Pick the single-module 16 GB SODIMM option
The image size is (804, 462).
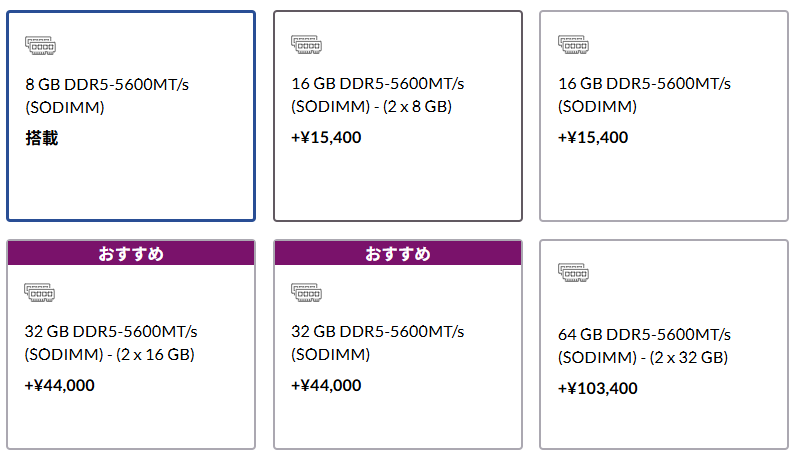[x=664, y=116]
